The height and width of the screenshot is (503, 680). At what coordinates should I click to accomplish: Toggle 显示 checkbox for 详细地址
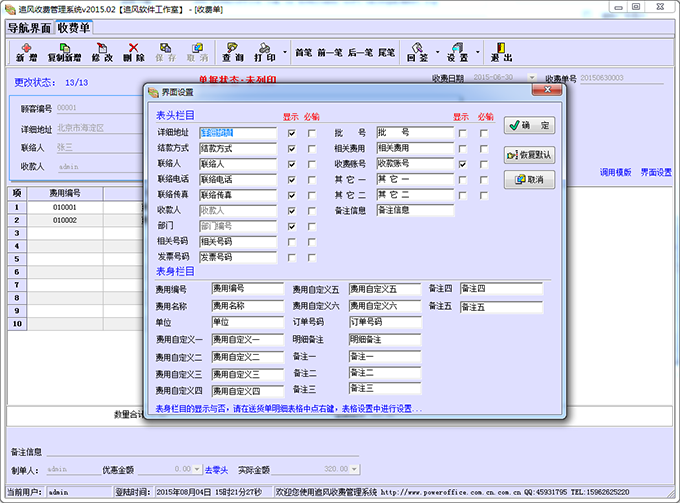point(292,132)
